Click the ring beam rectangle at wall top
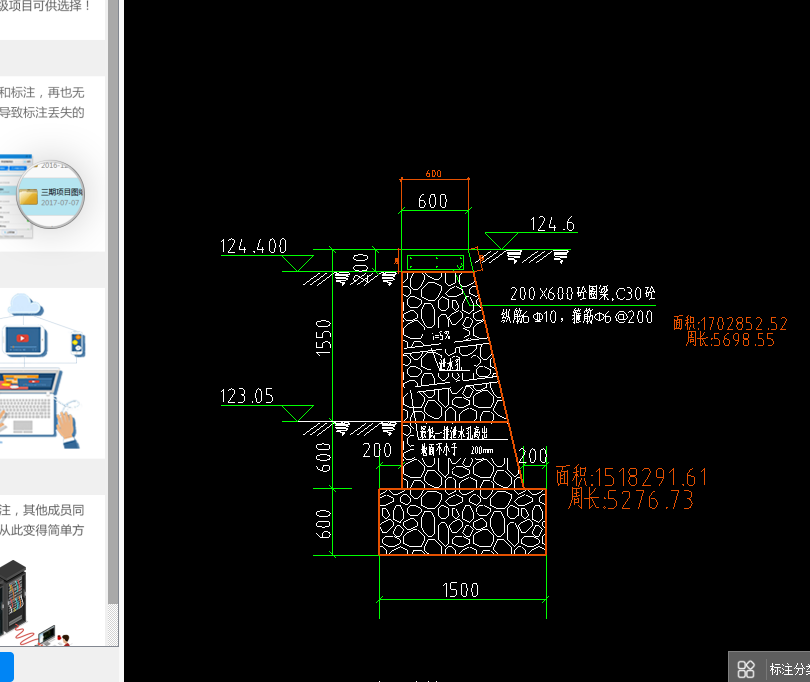 435,261
